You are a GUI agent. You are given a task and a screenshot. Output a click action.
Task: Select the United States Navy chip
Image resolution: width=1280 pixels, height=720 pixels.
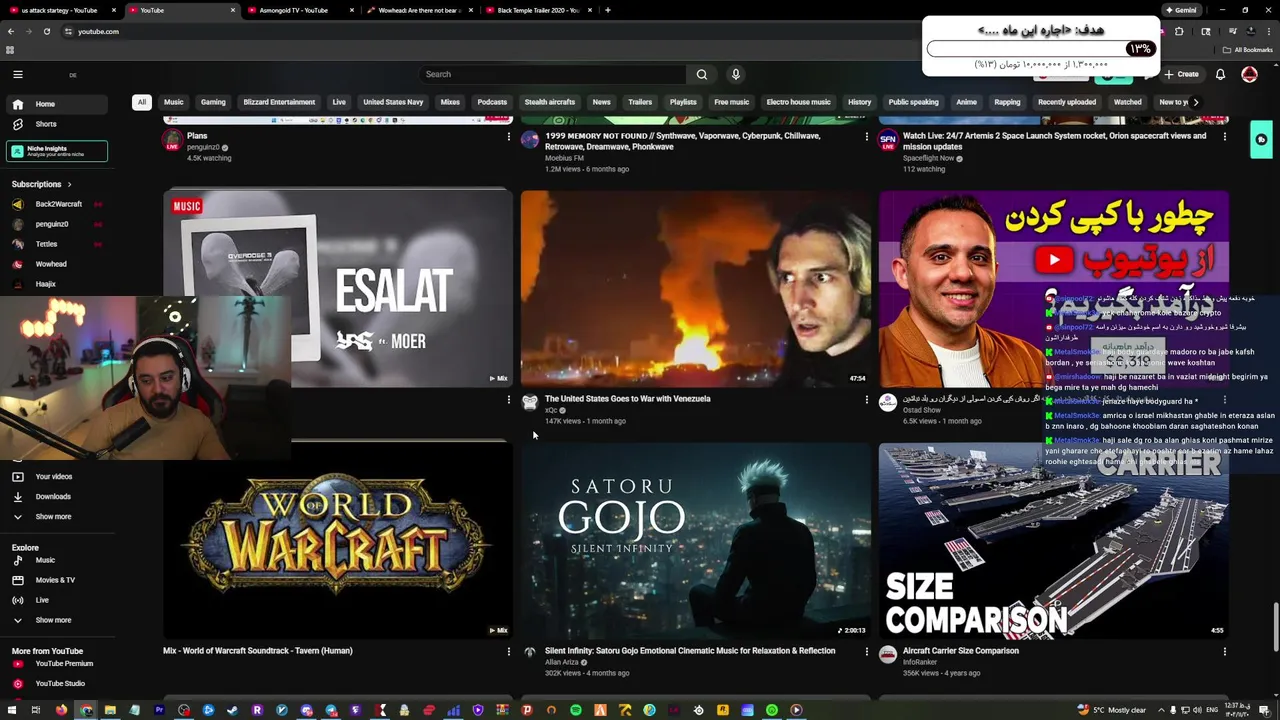(x=393, y=102)
